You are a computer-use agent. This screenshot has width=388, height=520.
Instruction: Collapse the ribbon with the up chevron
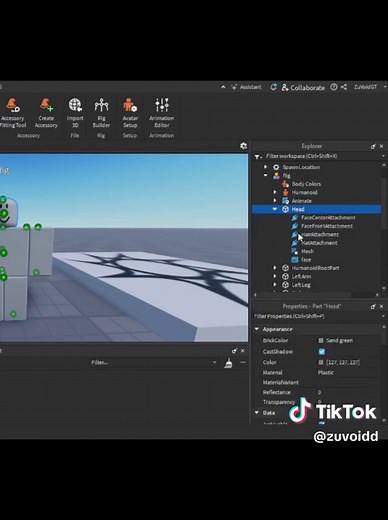(x=223, y=87)
